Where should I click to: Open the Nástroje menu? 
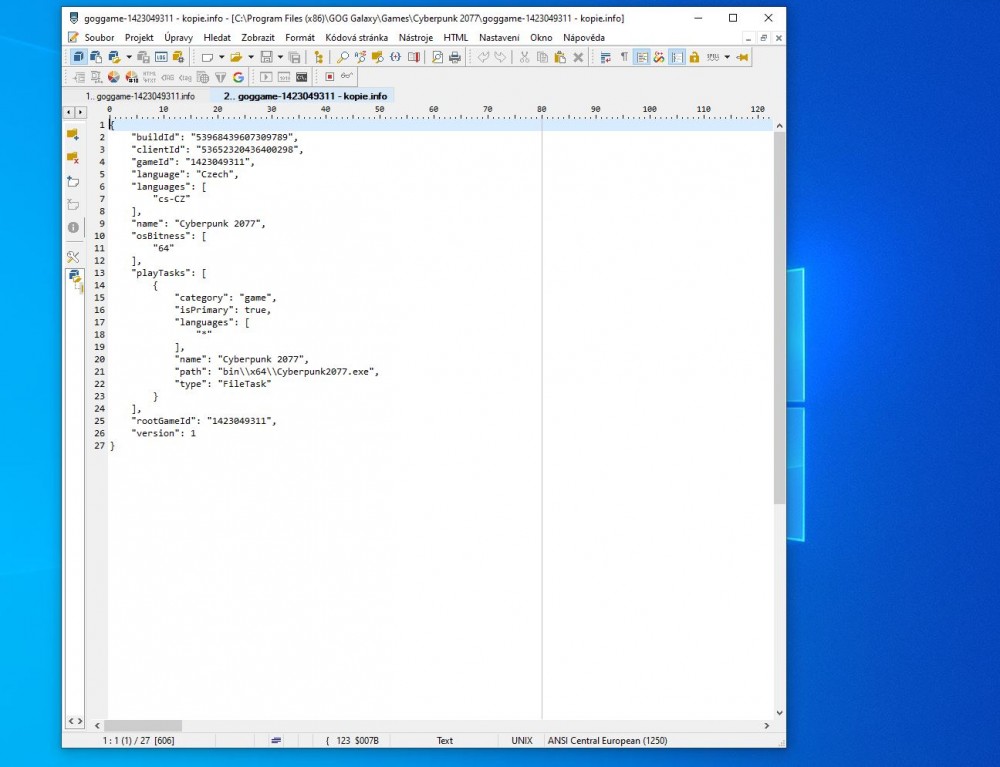(x=415, y=37)
